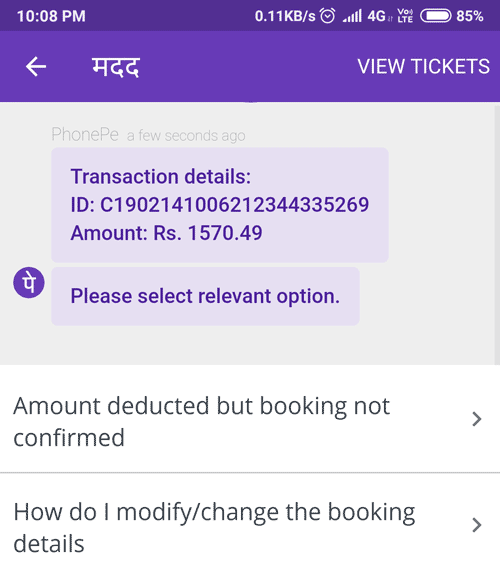Image resolution: width=500 pixels, height=575 pixels.
Task: Tap the back arrow icon
Action: 36,66
